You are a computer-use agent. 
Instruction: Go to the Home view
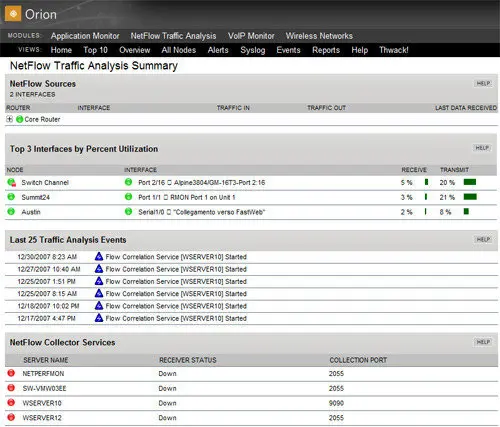61,50
